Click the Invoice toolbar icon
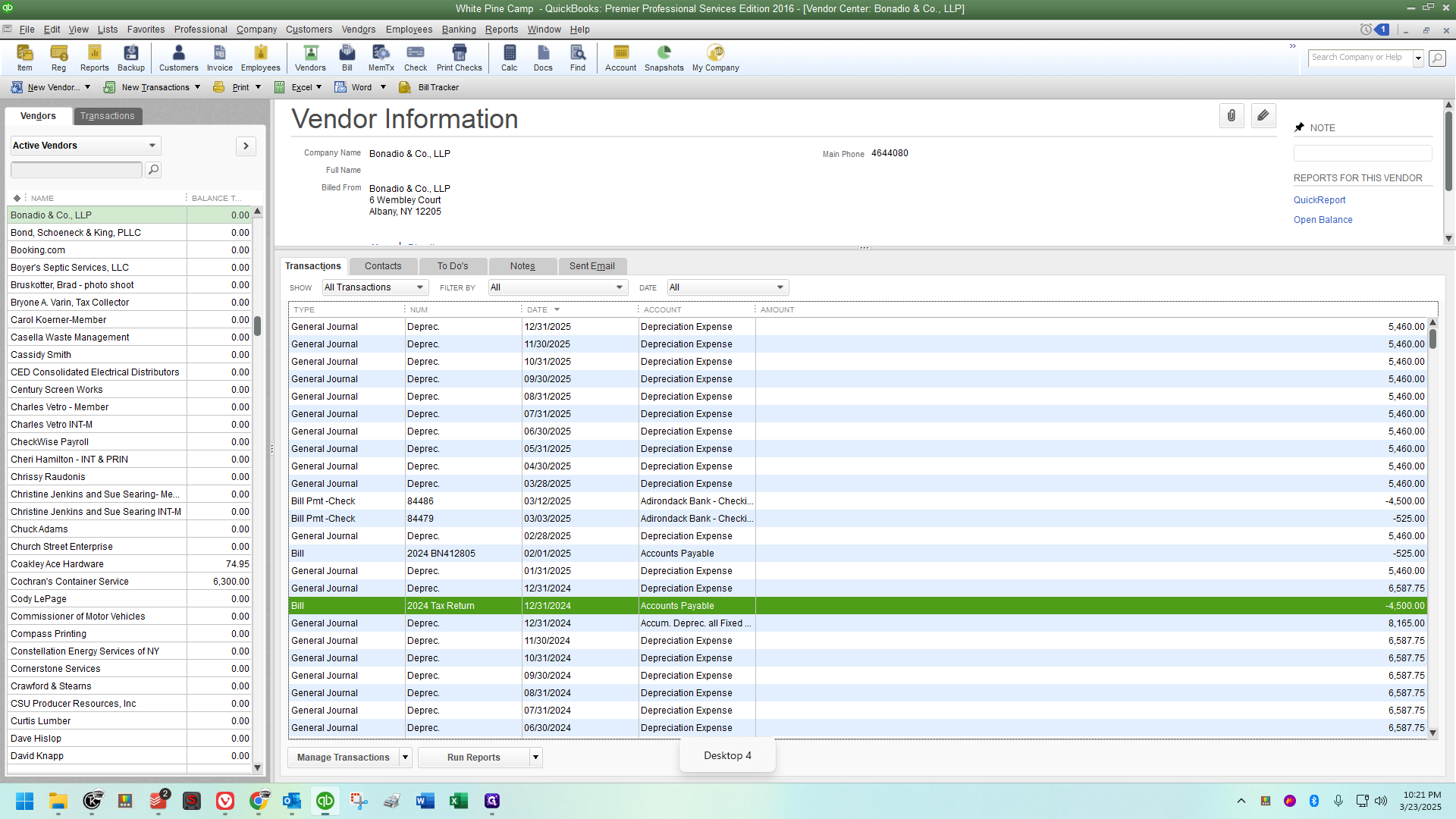Viewport: 1456px width, 819px height. tap(220, 58)
